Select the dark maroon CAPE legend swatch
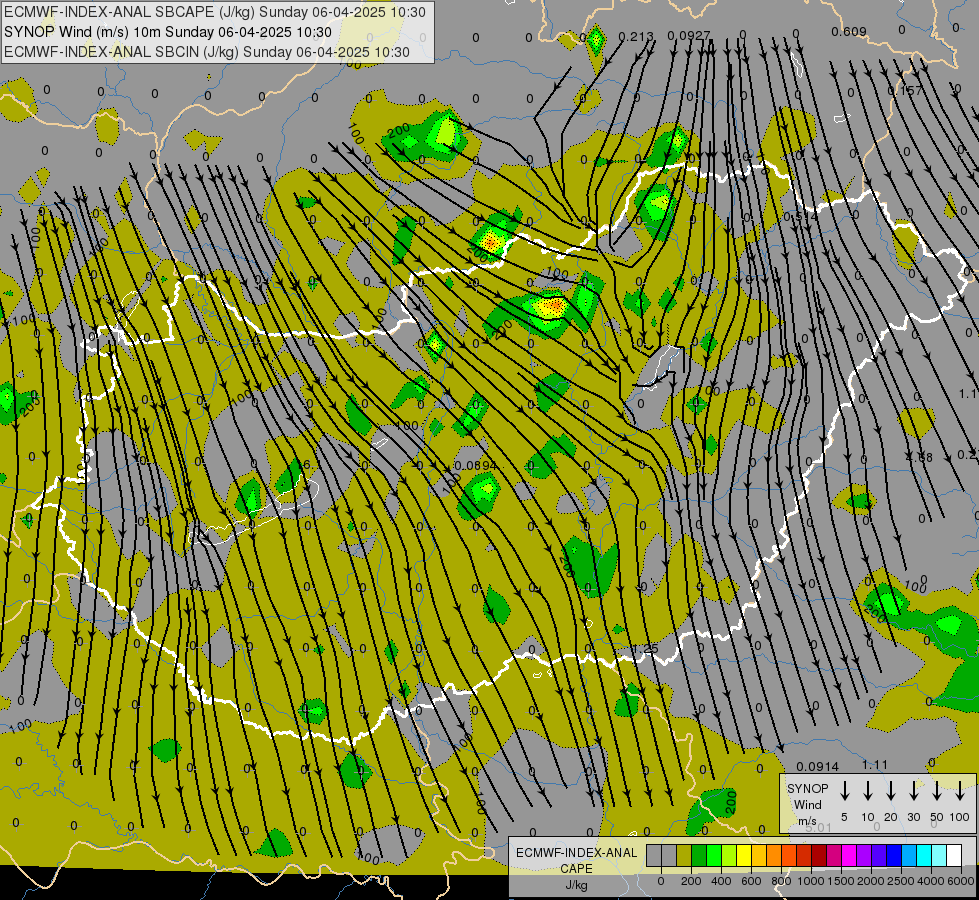This screenshot has width=979, height=900. point(819,855)
